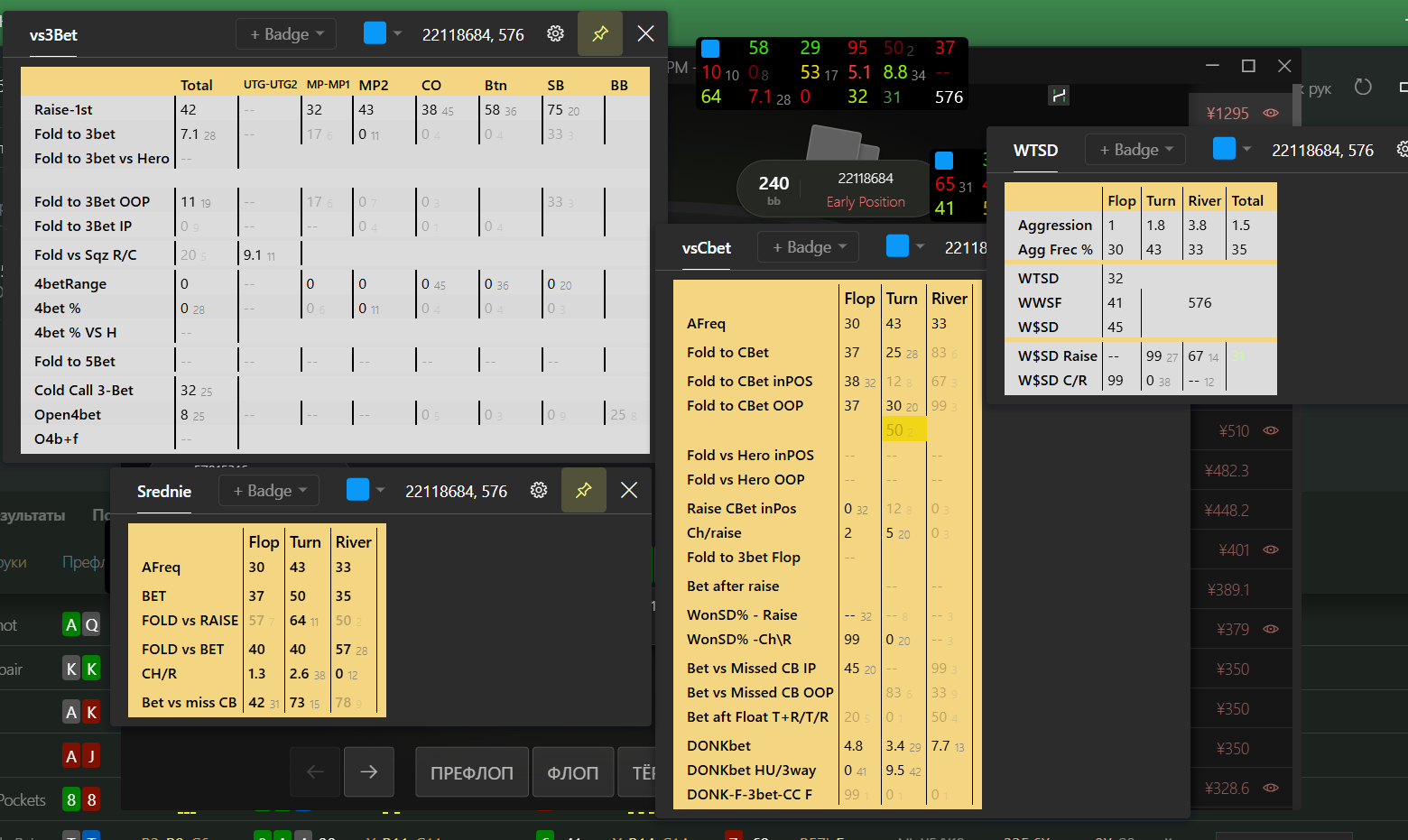Click the back arrow navigation button
This screenshot has height=840, width=1408.
coord(315,771)
